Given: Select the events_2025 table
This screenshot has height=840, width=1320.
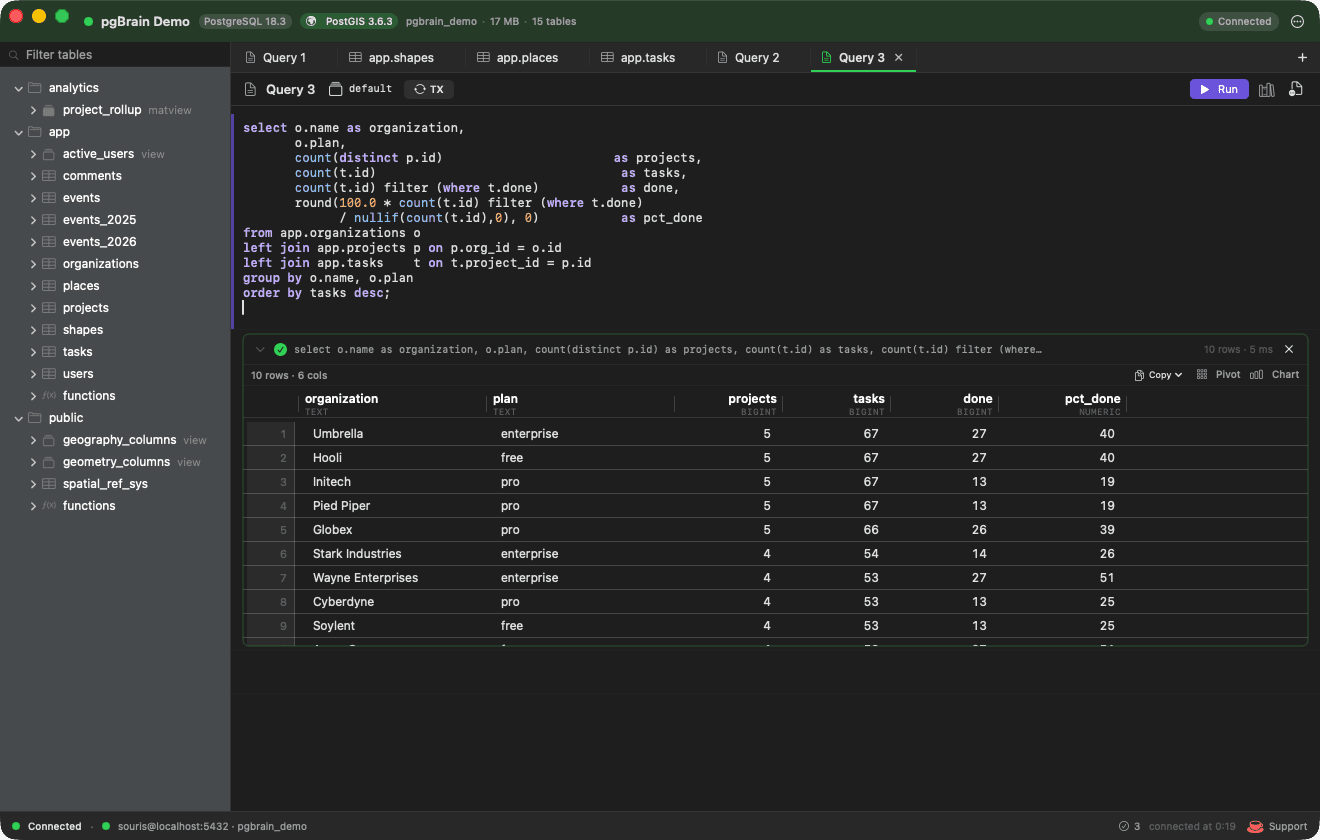Looking at the screenshot, I should pyautogui.click(x=99, y=220).
